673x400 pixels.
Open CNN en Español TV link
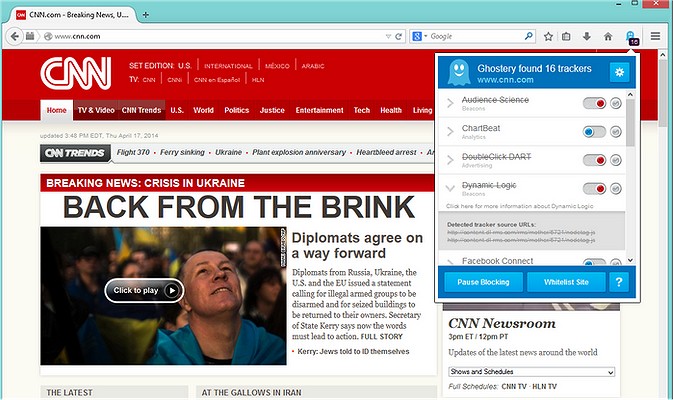point(217,80)
